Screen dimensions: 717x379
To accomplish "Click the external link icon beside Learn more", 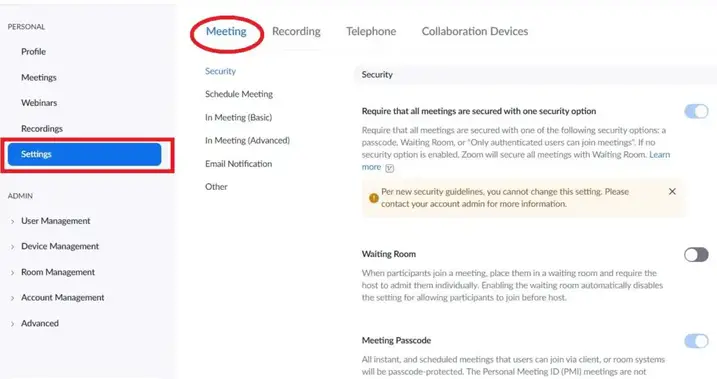I will point(389,168).
